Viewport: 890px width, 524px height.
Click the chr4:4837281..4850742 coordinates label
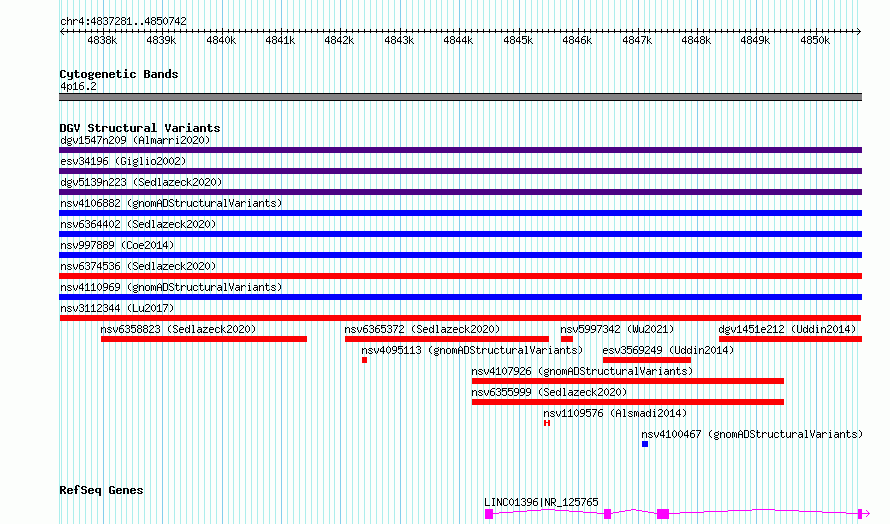coord(123,21)
